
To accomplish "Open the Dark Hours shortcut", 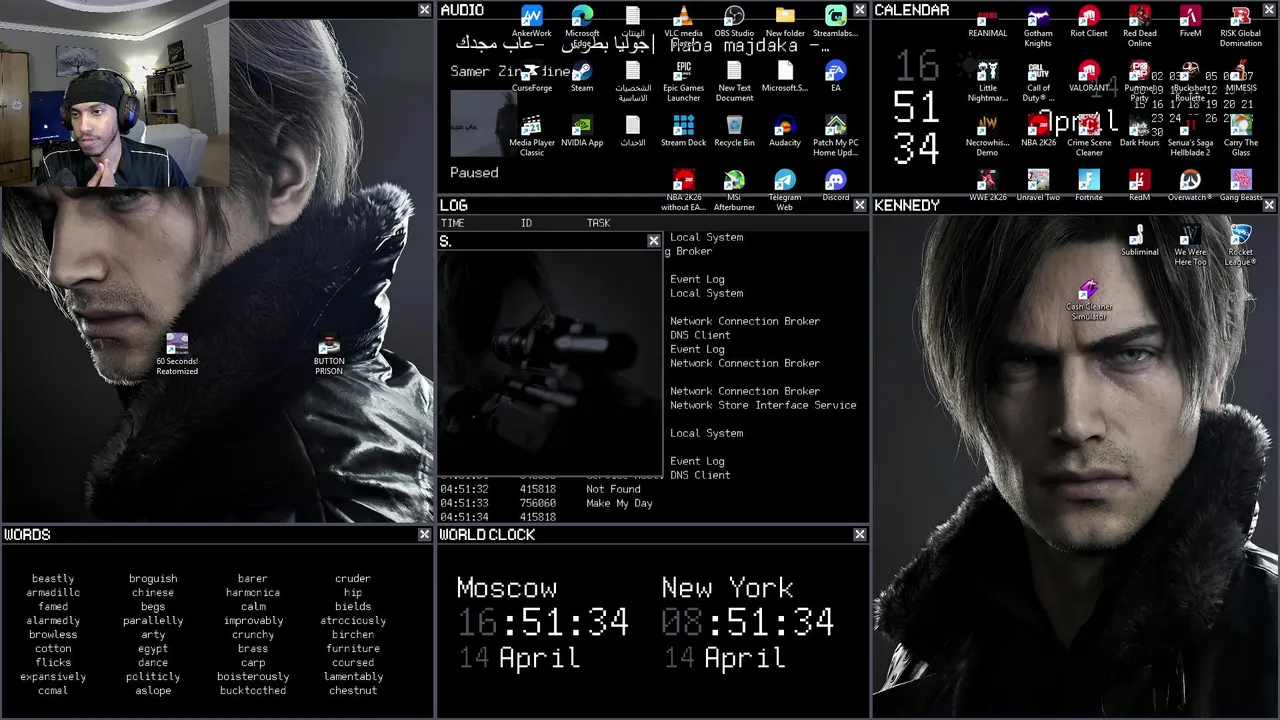I will [1139, 131].
